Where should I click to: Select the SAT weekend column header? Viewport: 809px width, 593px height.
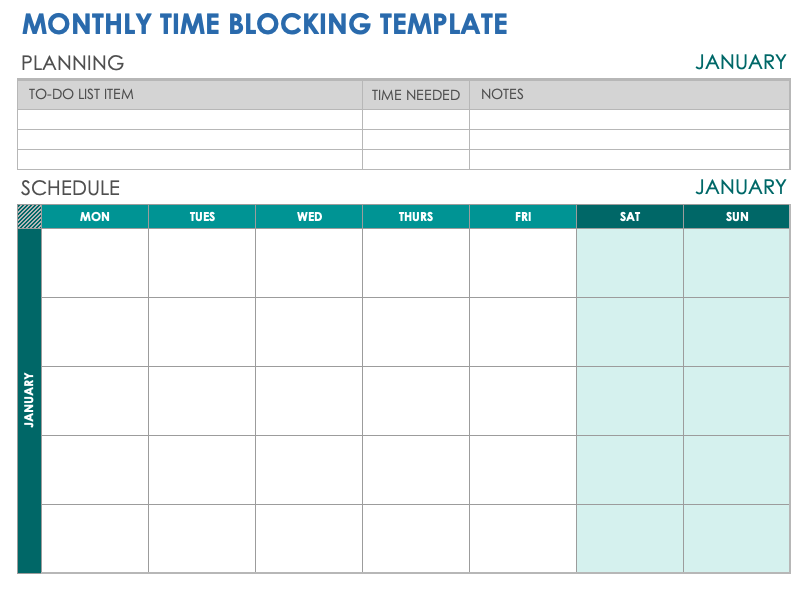630,217
